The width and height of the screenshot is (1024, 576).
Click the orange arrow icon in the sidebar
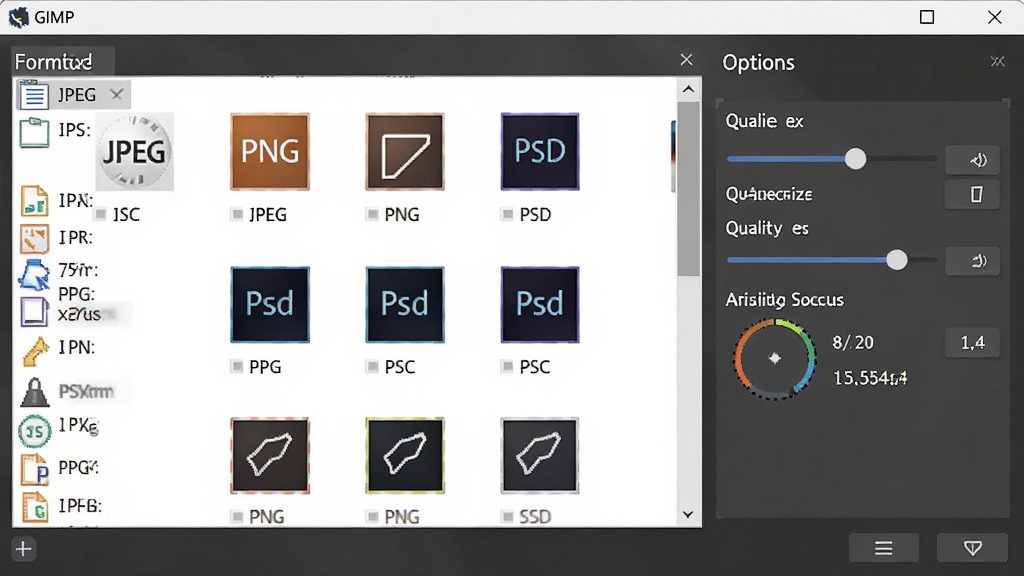click(x=36, y=351)
